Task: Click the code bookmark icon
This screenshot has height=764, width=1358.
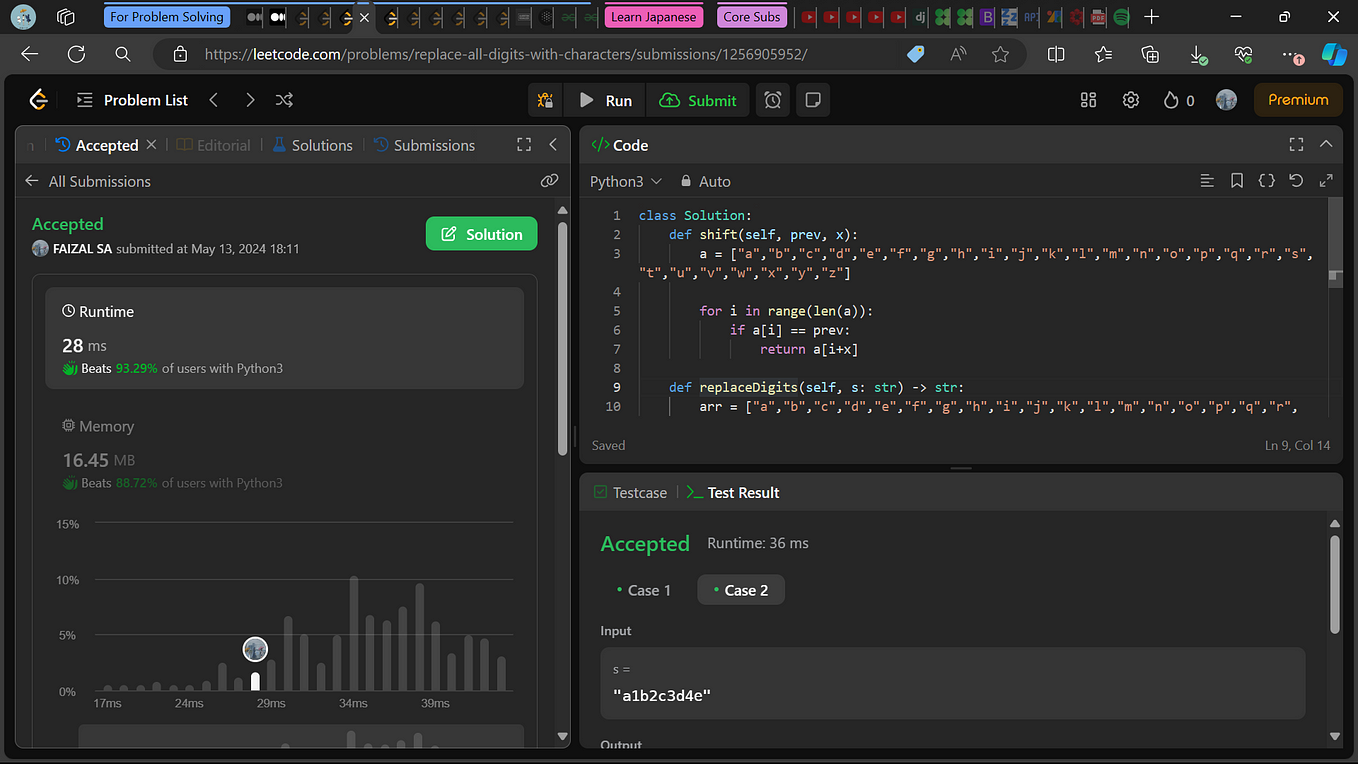Action: (1237, 181)
